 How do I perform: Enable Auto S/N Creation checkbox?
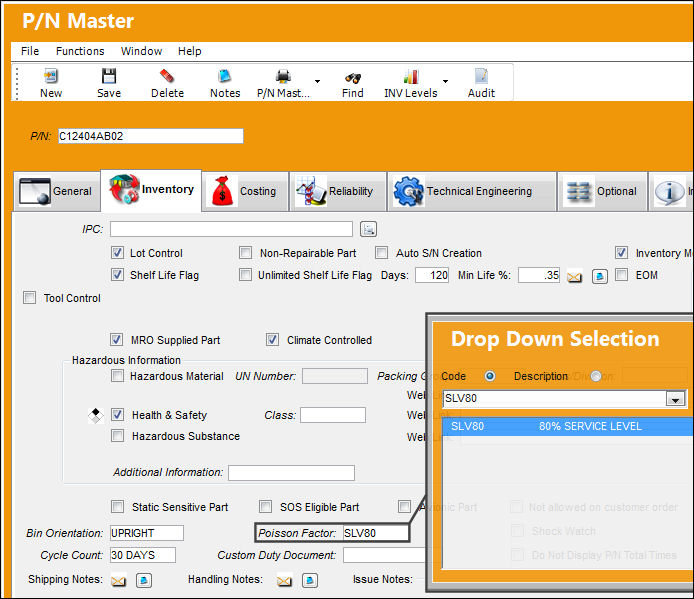point(381,253)
